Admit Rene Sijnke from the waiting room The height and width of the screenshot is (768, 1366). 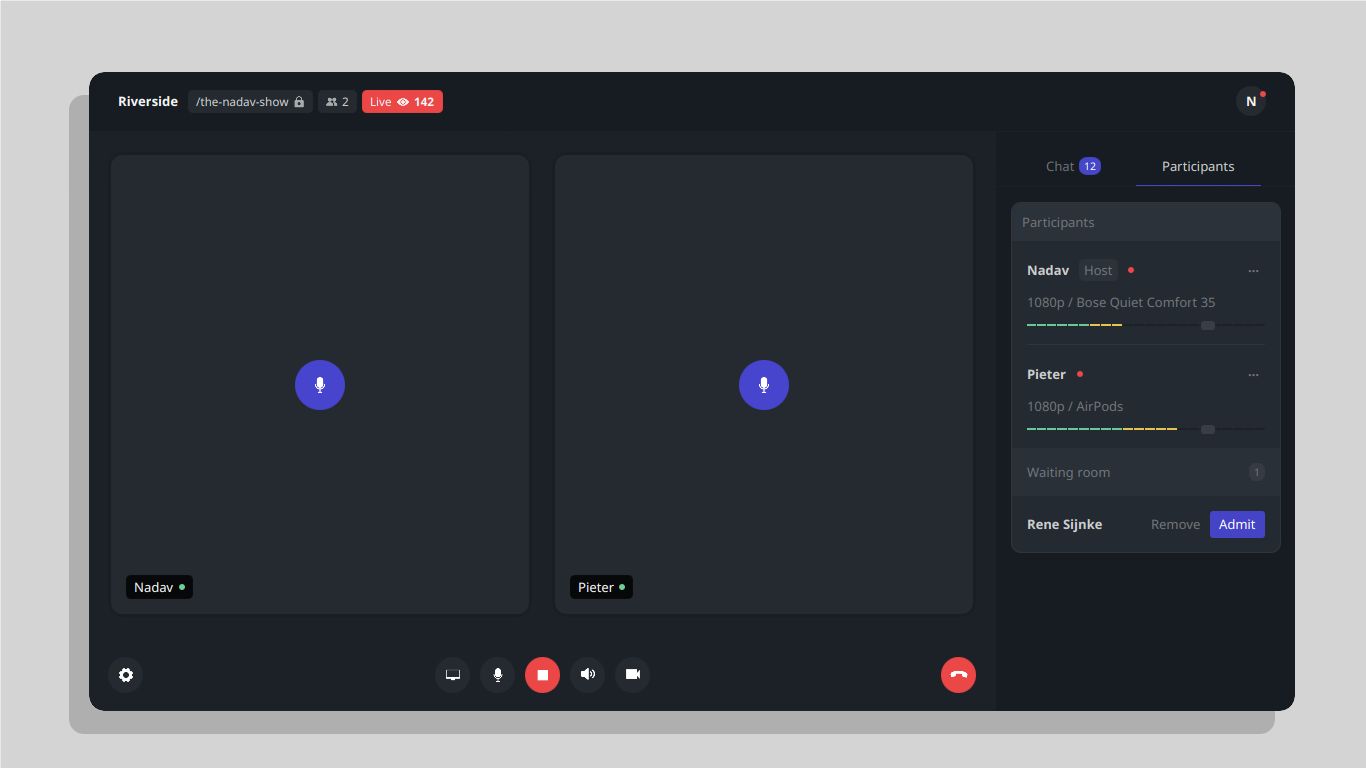point(1237,524)
